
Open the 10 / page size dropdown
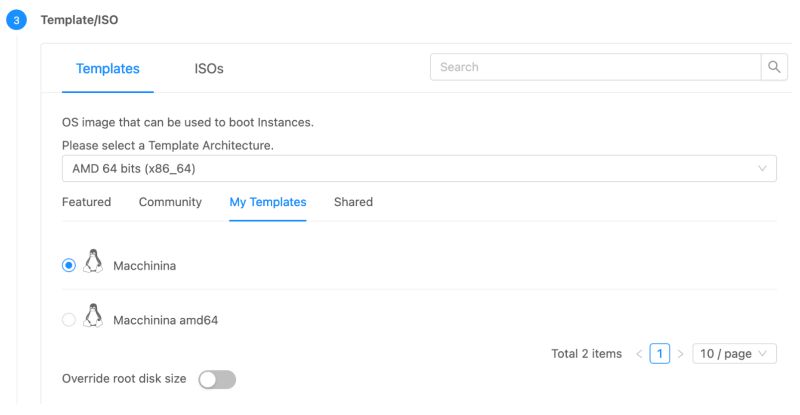click(734, 353)
